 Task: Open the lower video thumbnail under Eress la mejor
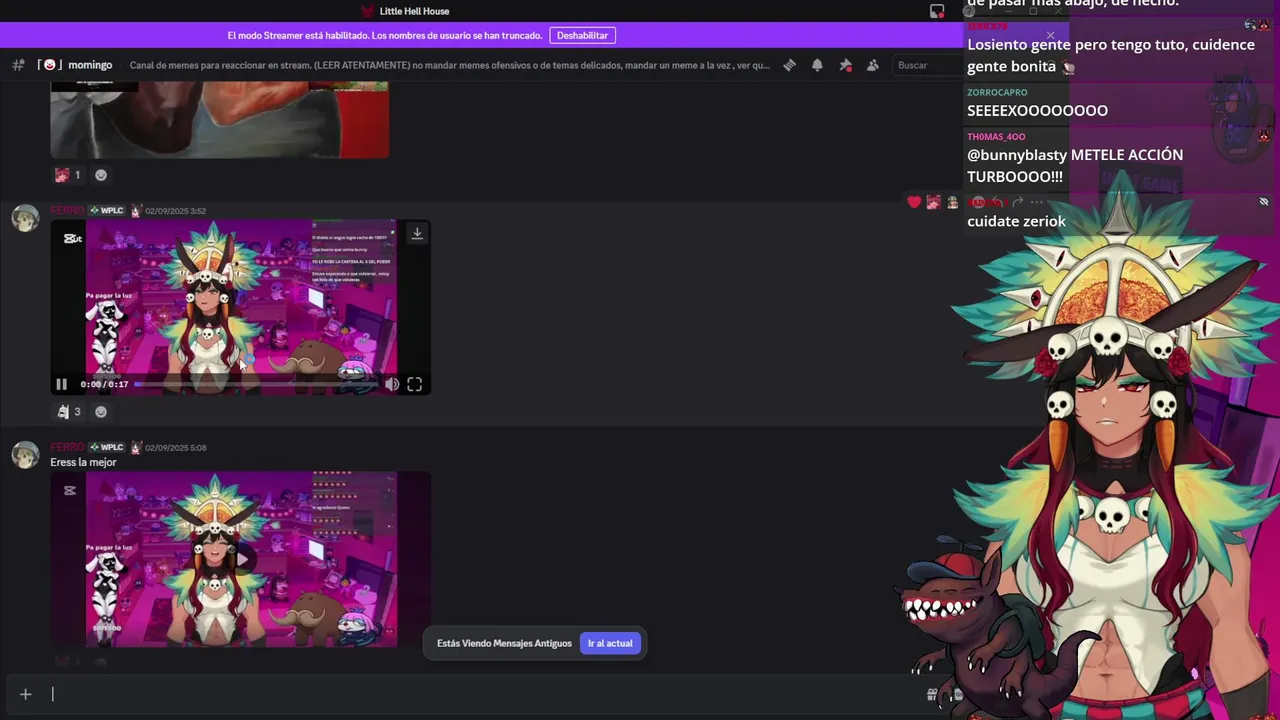pyautogui.click(x=241, y=559)
